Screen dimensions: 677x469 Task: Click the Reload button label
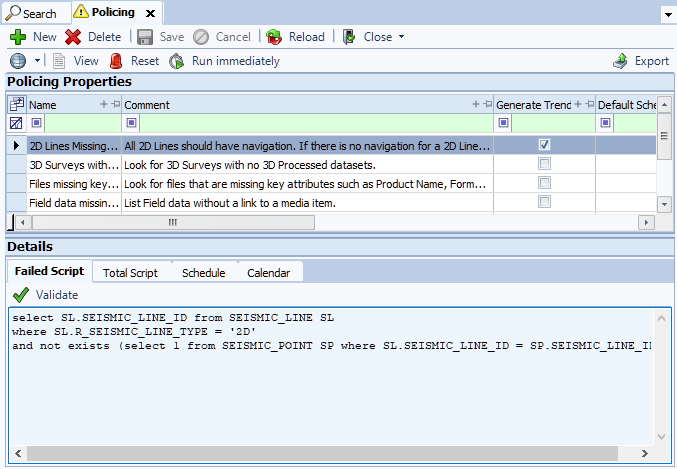pos(307,37)
